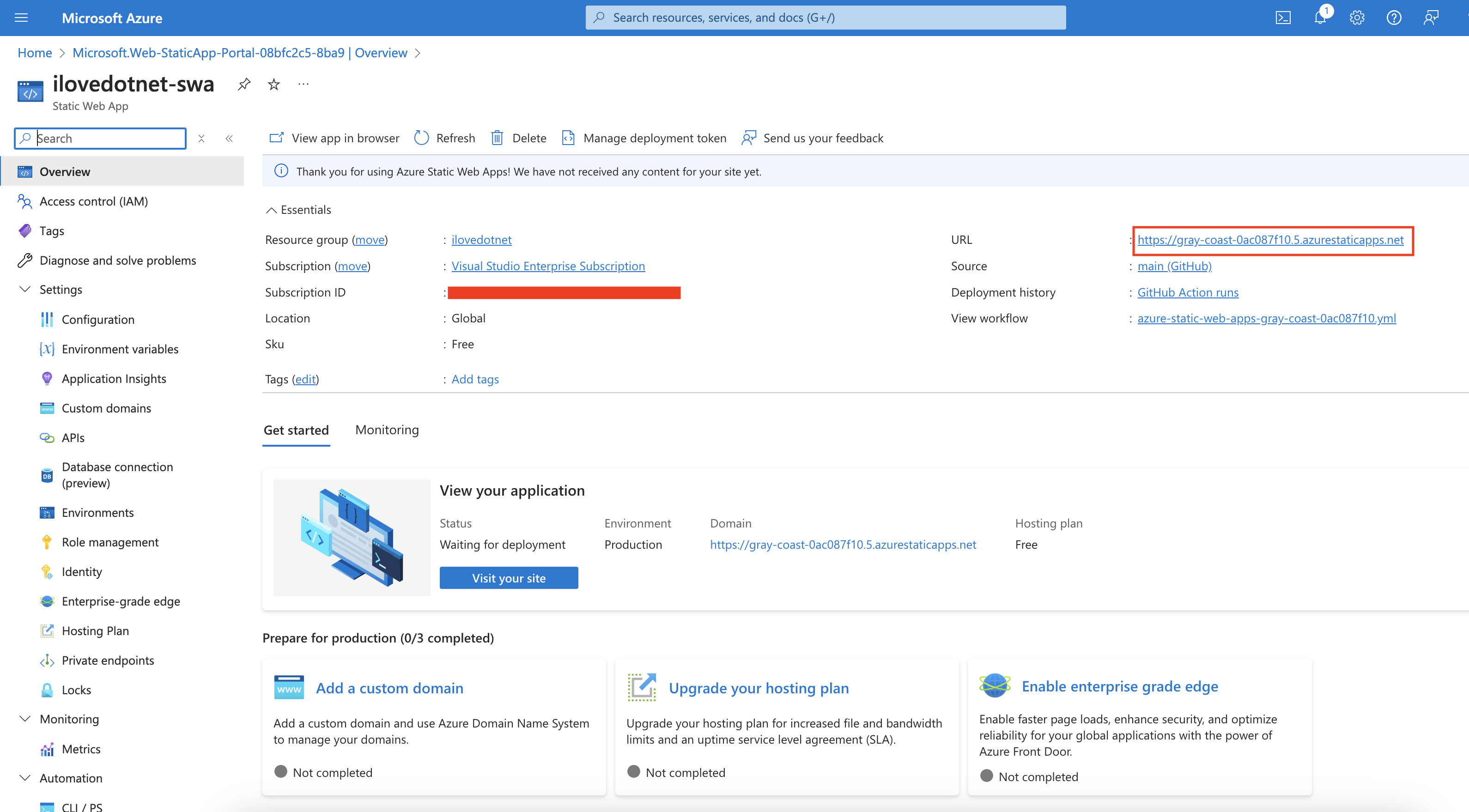
Task: Switch to the Monitoring tab
Action: (x=387, y=430)
